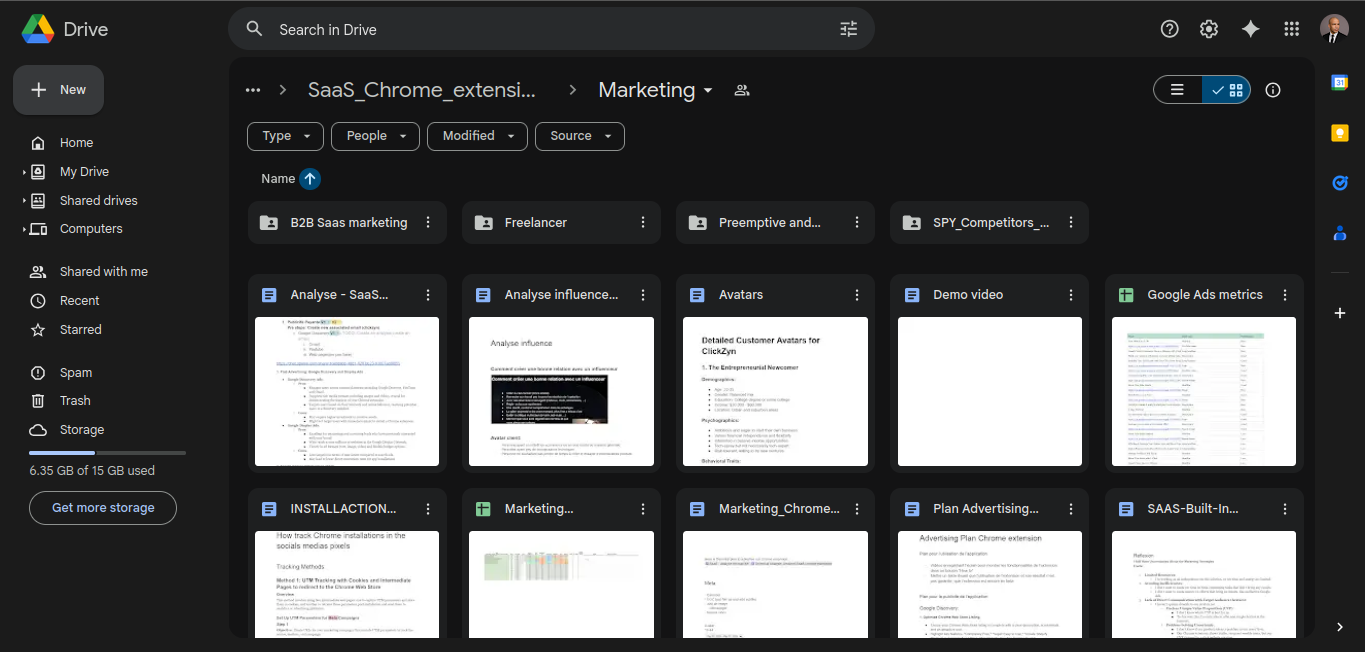Expand the My Drive tree

click(x=24, y=172)
